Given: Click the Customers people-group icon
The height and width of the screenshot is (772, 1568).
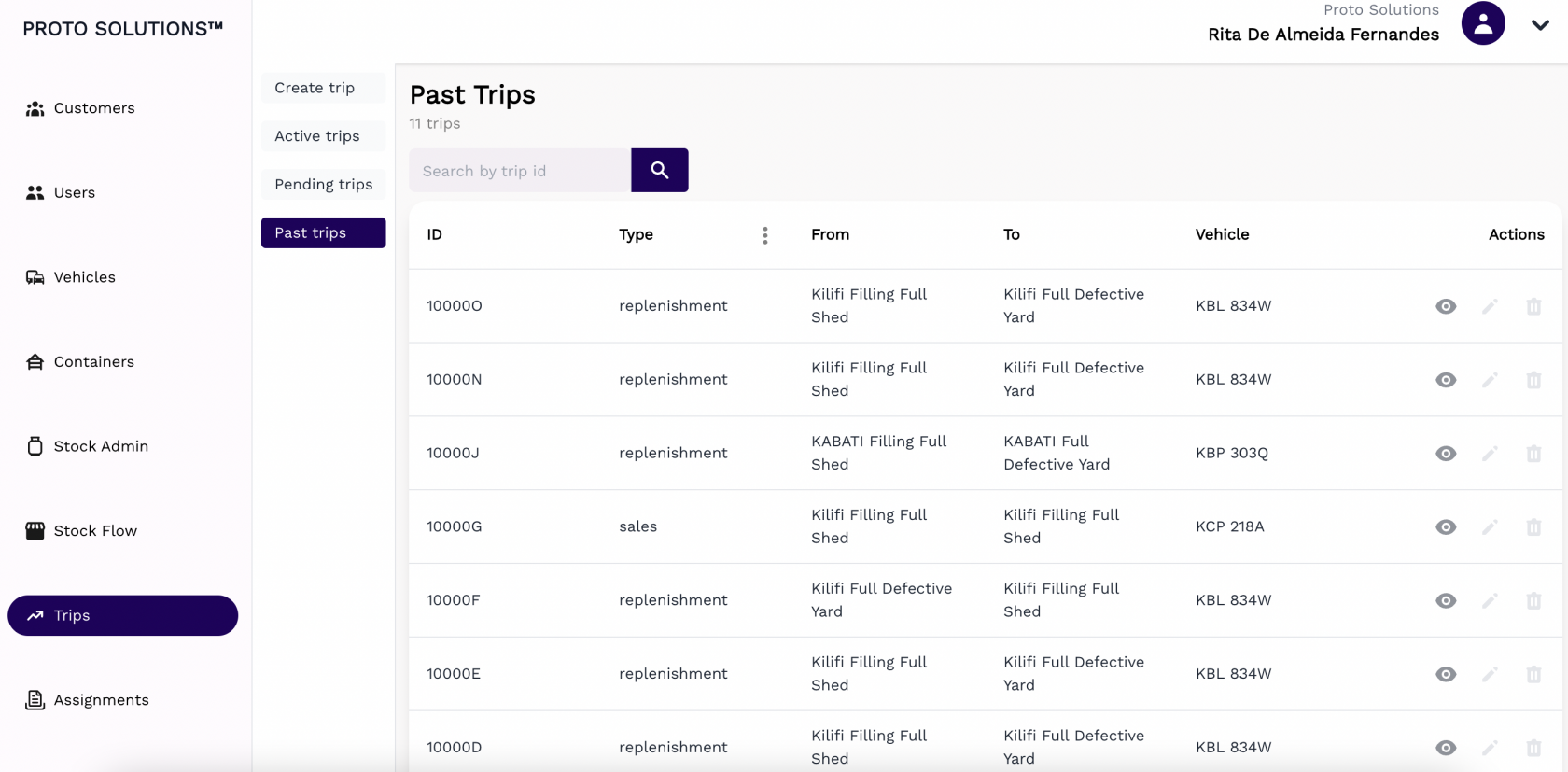Looking at the screenshot, I should pos(35,108).
